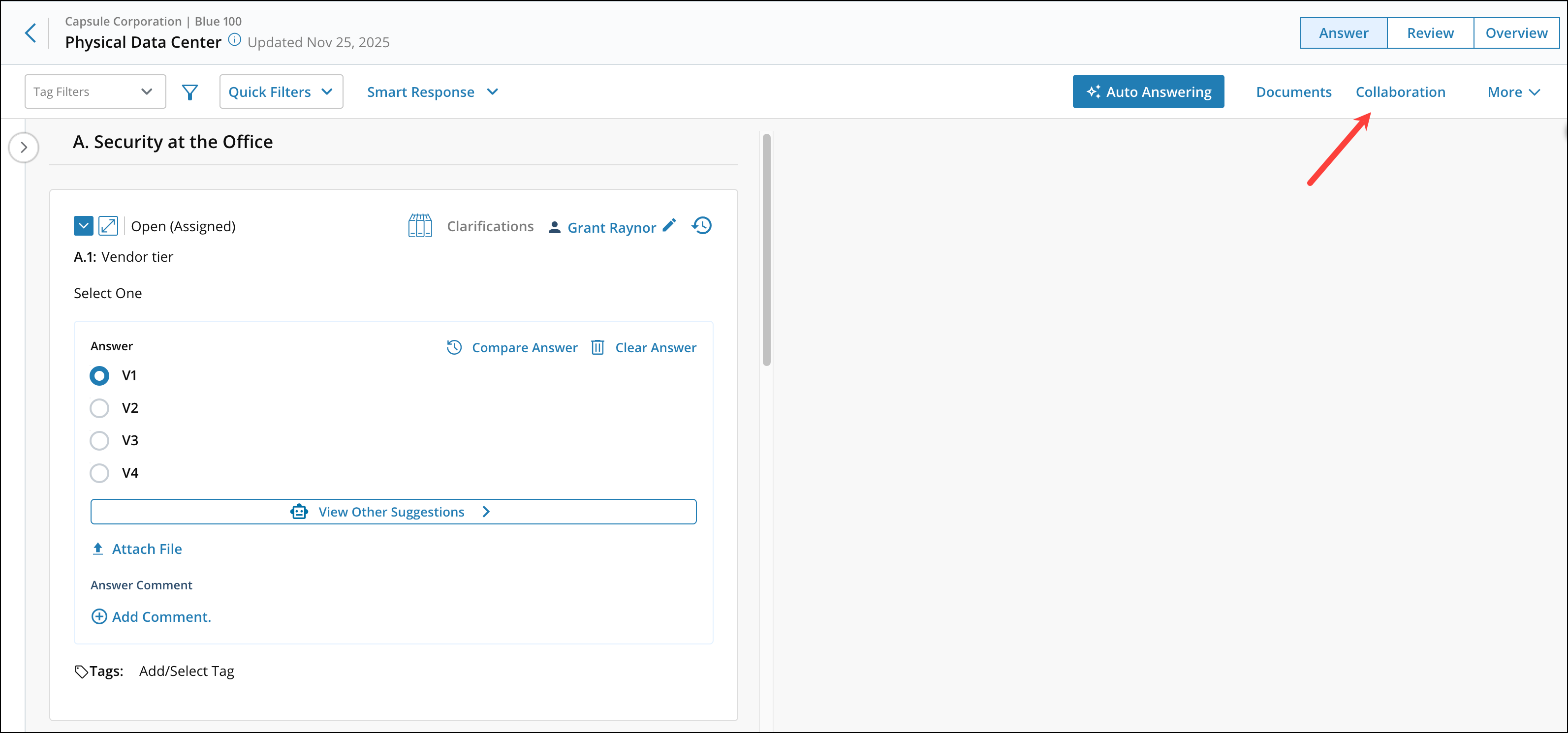The image size is (1568, 733).
Task: Open answer history via the clock icon
Action: [x=701, y=225]
